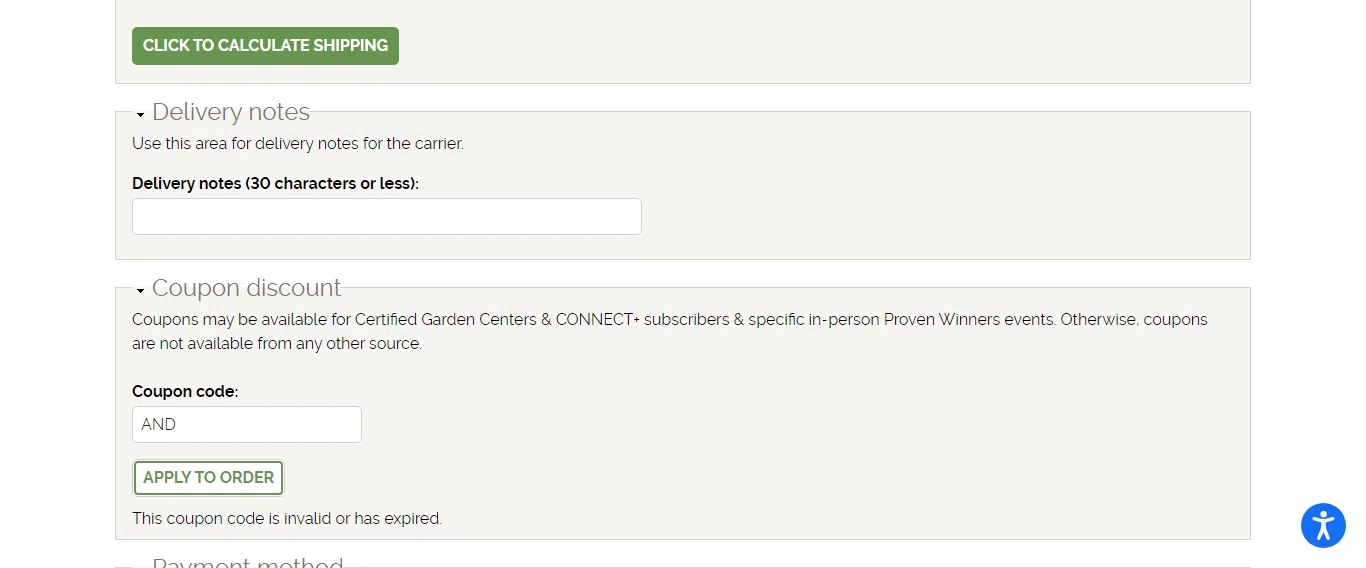
Task: Toggle the Payment method section heading
Action: [248, 563]
